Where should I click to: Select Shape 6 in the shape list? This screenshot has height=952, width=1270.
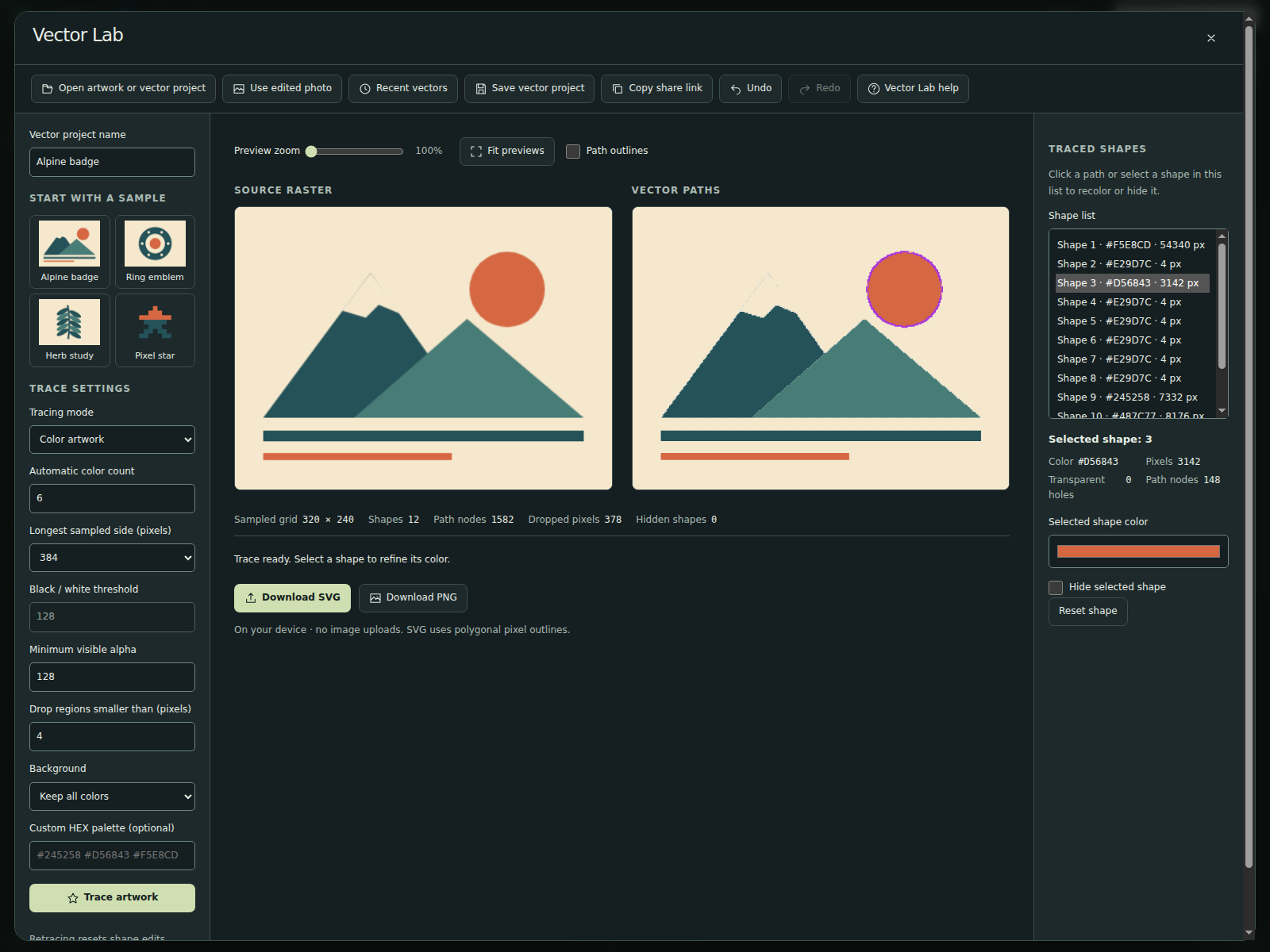[1132, 340]
